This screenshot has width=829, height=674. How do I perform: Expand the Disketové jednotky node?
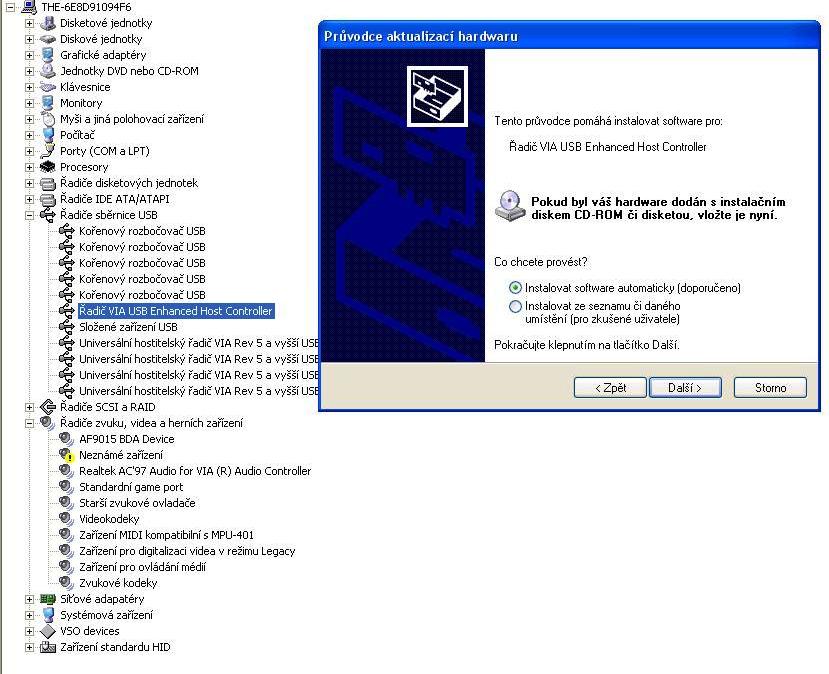coord(29,23)
